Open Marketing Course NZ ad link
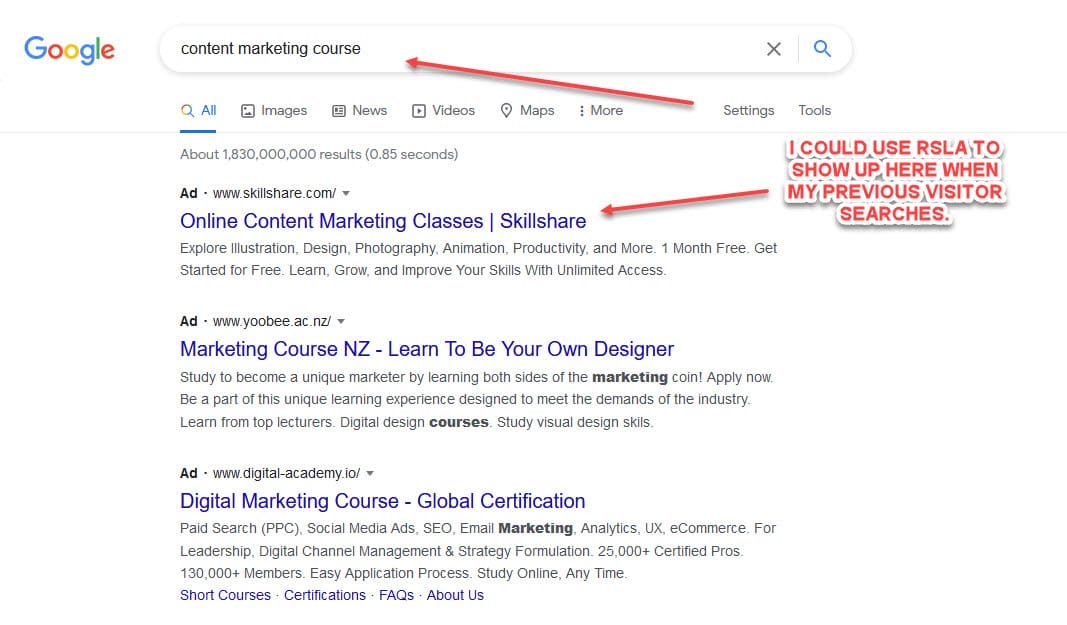Viewport: 1067px width, 625px height. pyautogui.click(x=427, y=349)
